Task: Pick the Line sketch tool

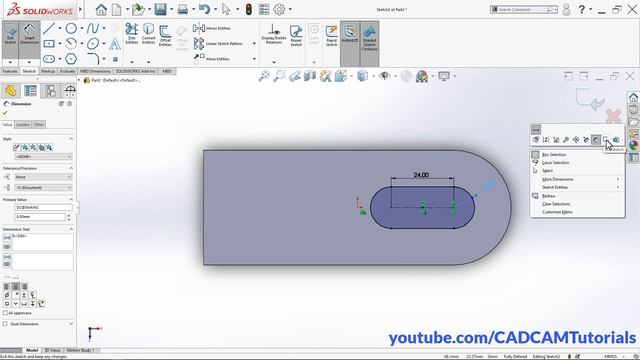Action: (49, 28)
